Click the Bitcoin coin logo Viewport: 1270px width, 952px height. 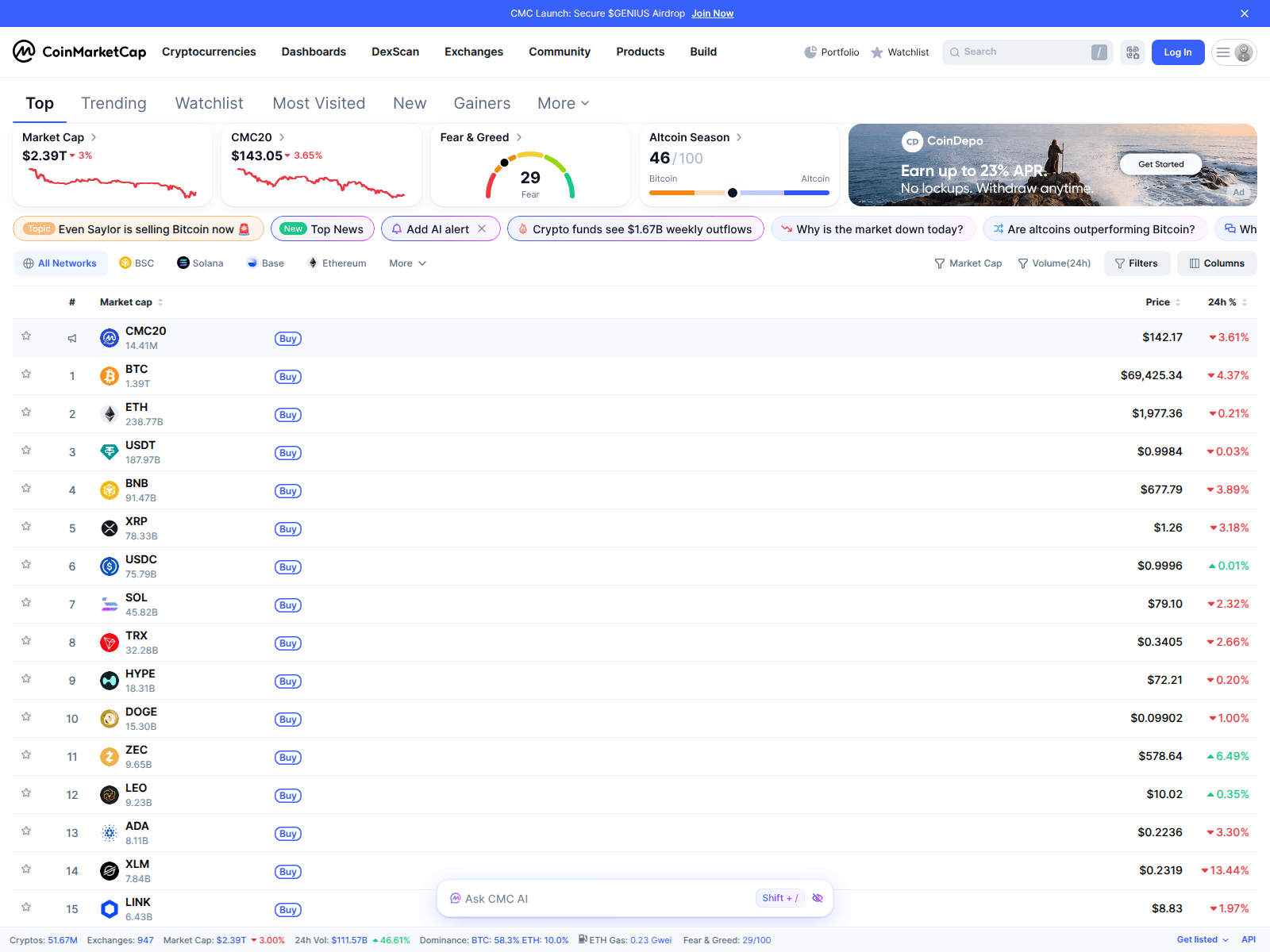(110, 376)
